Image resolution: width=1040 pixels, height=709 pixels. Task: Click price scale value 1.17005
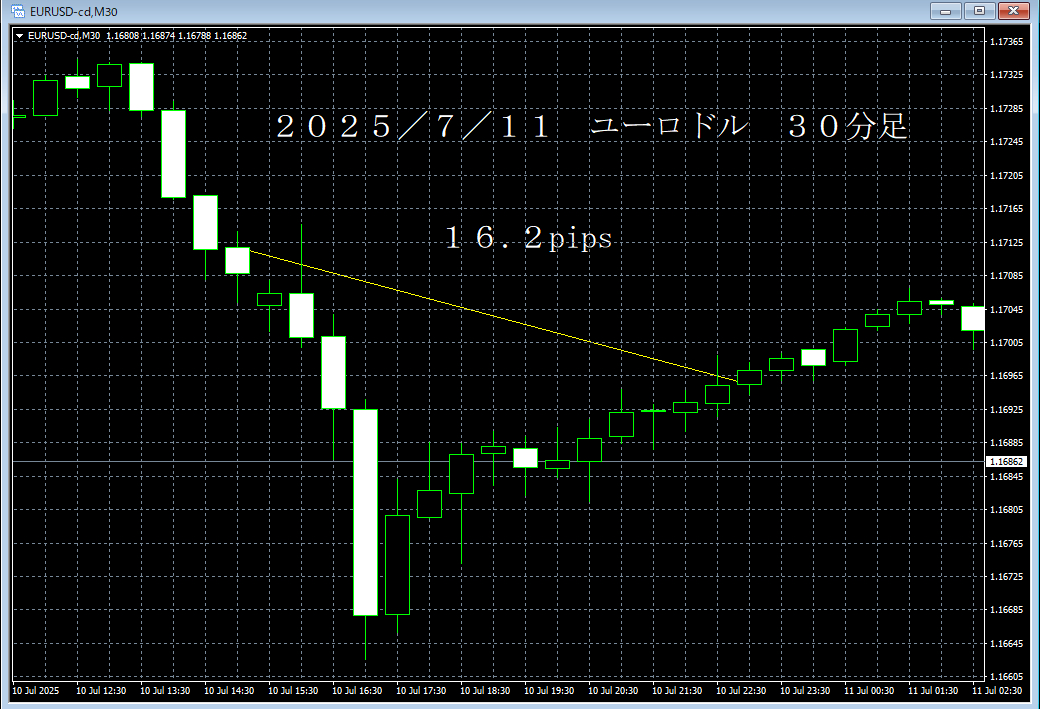coord(1006,343)
